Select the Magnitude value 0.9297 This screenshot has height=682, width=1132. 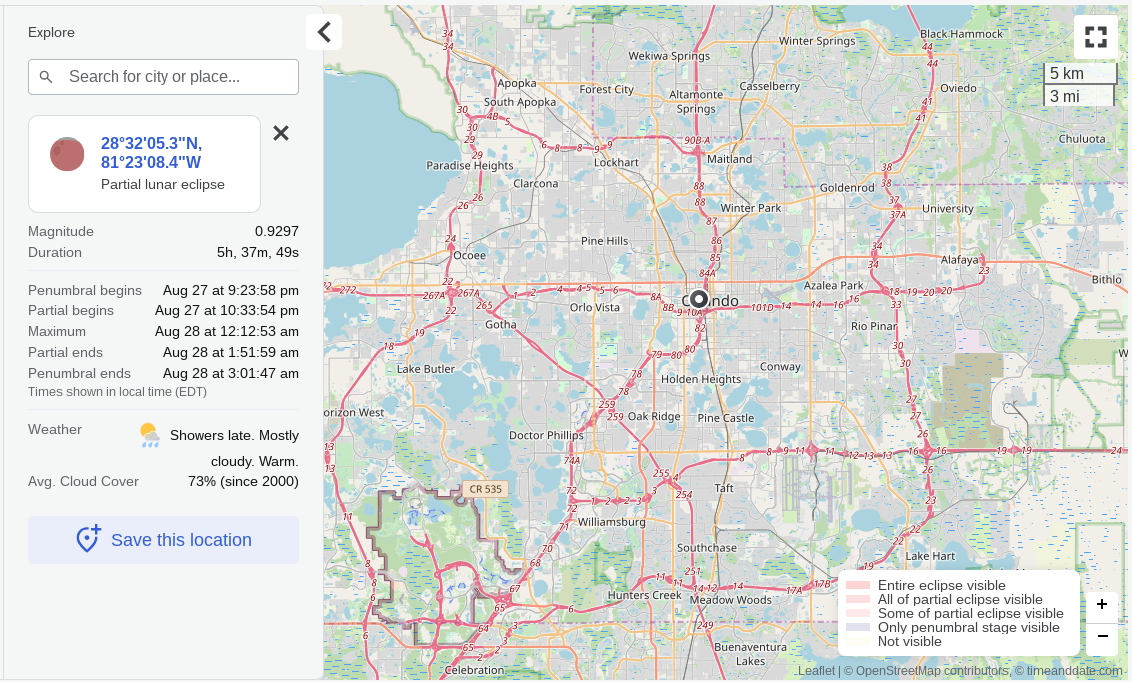point(277,231)
